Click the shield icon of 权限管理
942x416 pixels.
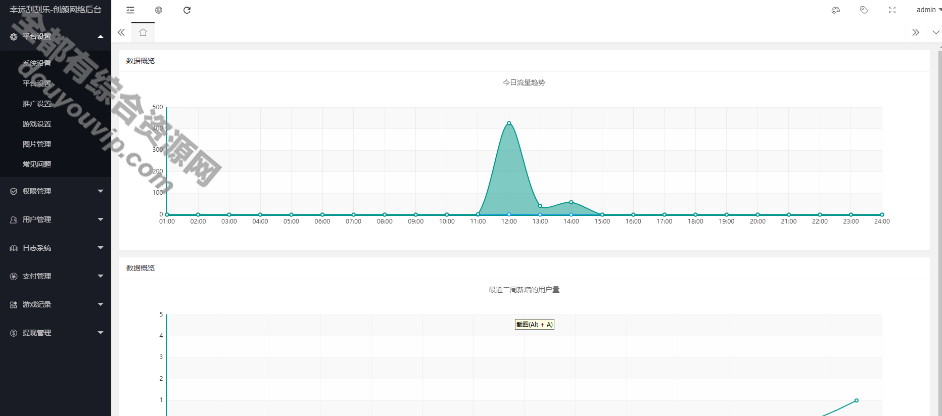[14, 191]
